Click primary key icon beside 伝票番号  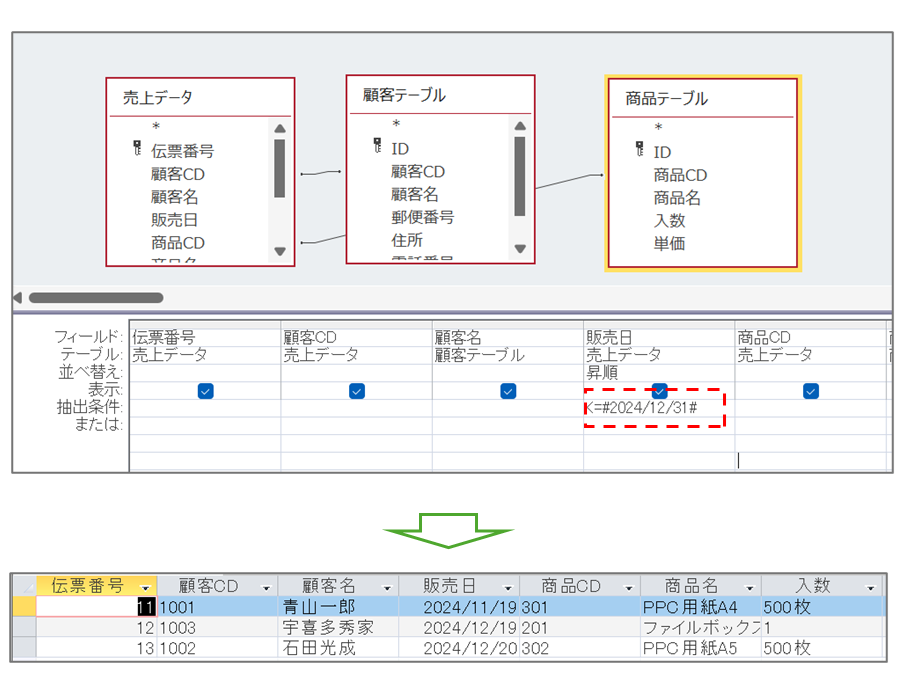[137, 149]
